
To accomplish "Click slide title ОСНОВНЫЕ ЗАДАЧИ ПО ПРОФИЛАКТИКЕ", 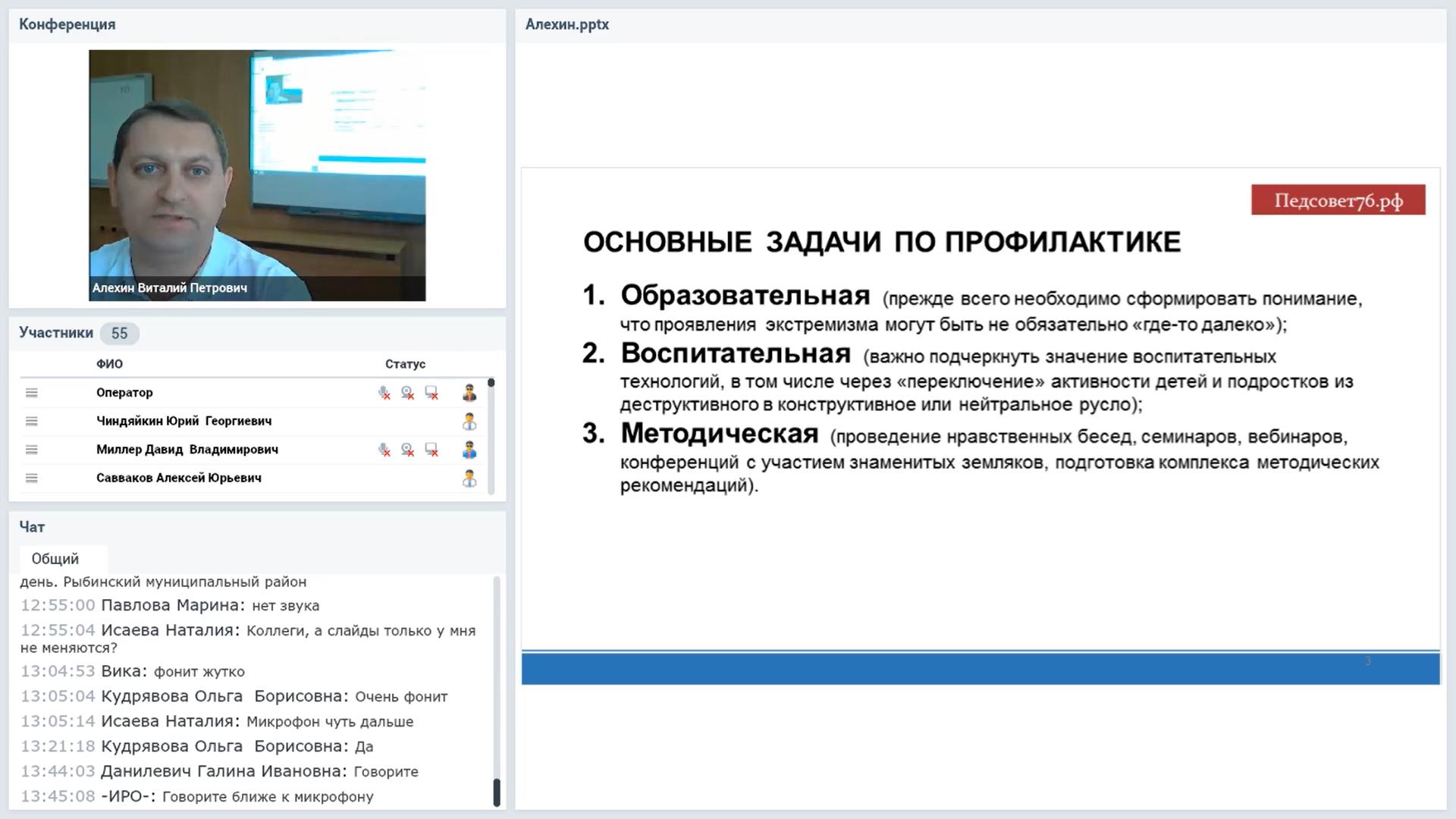I will (882, 242).
